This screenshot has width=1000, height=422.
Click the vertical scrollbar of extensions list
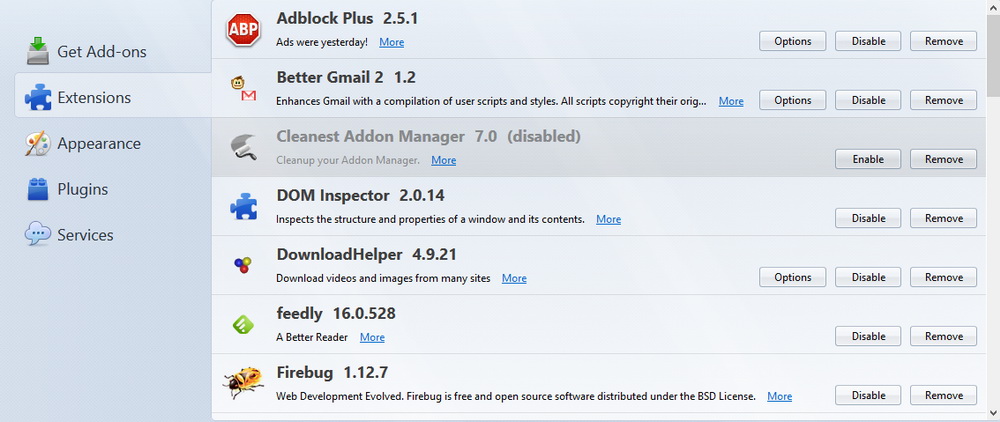[x=994, y=210]
